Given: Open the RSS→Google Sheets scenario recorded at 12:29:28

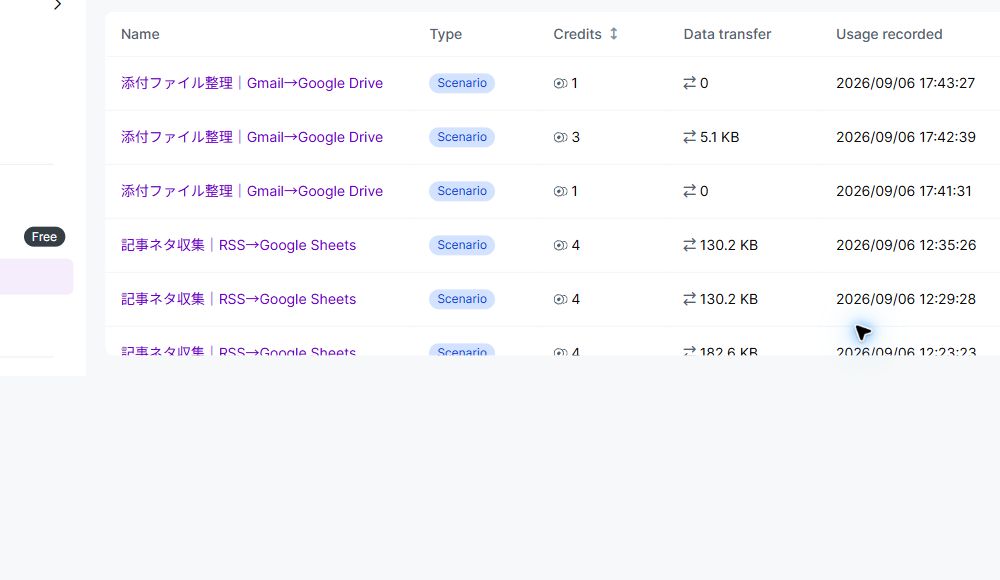Looking at the screenshot, I should click(239, 299).
